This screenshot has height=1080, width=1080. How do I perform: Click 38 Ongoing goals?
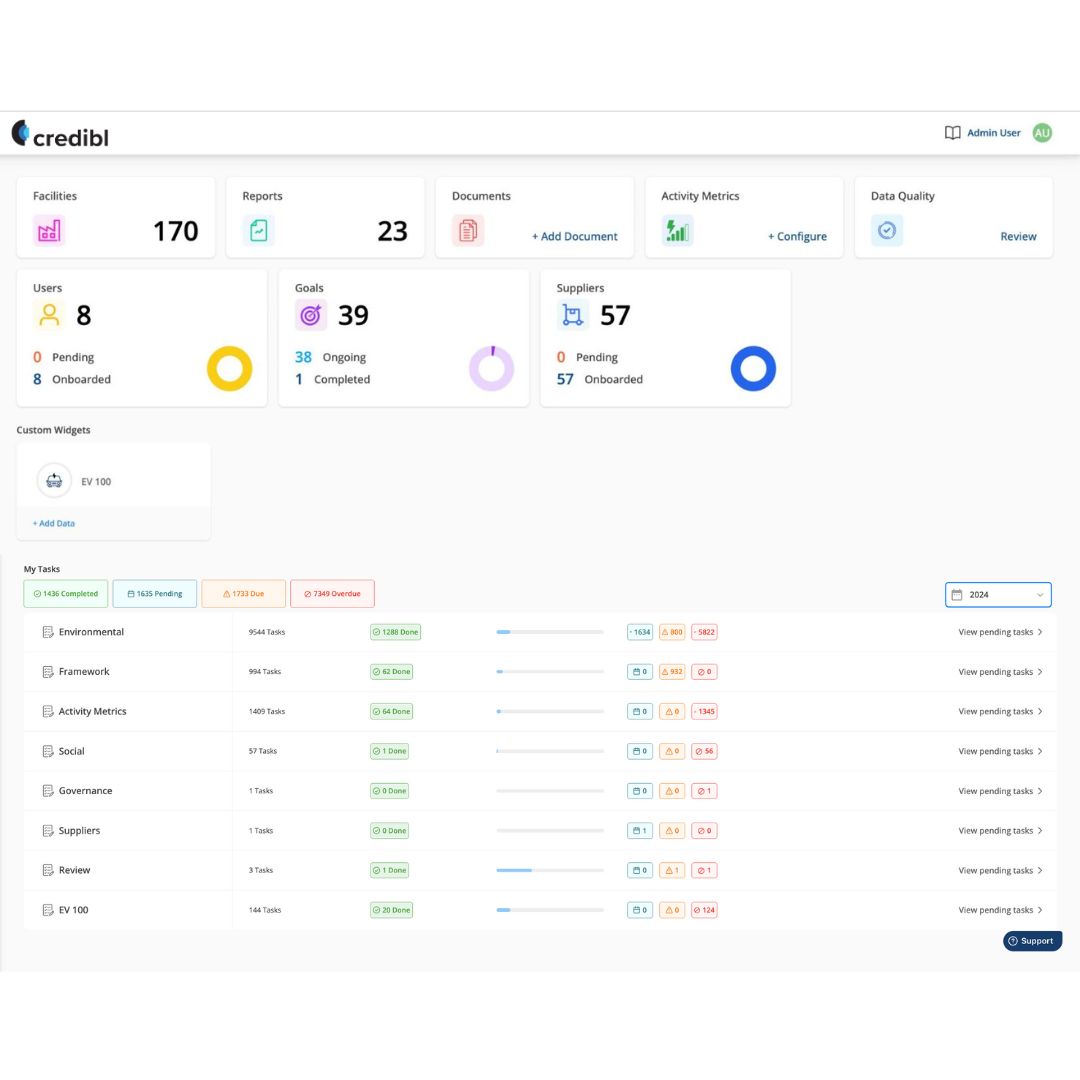click(331, 357)
